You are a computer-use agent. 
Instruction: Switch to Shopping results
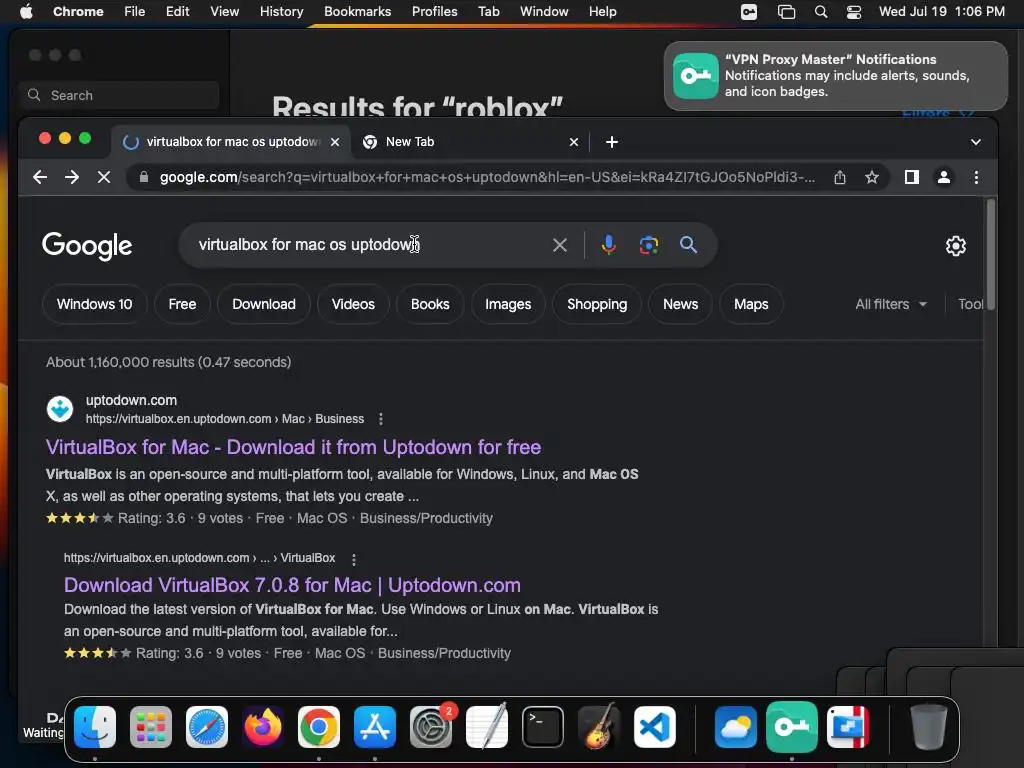click(597, 304)
